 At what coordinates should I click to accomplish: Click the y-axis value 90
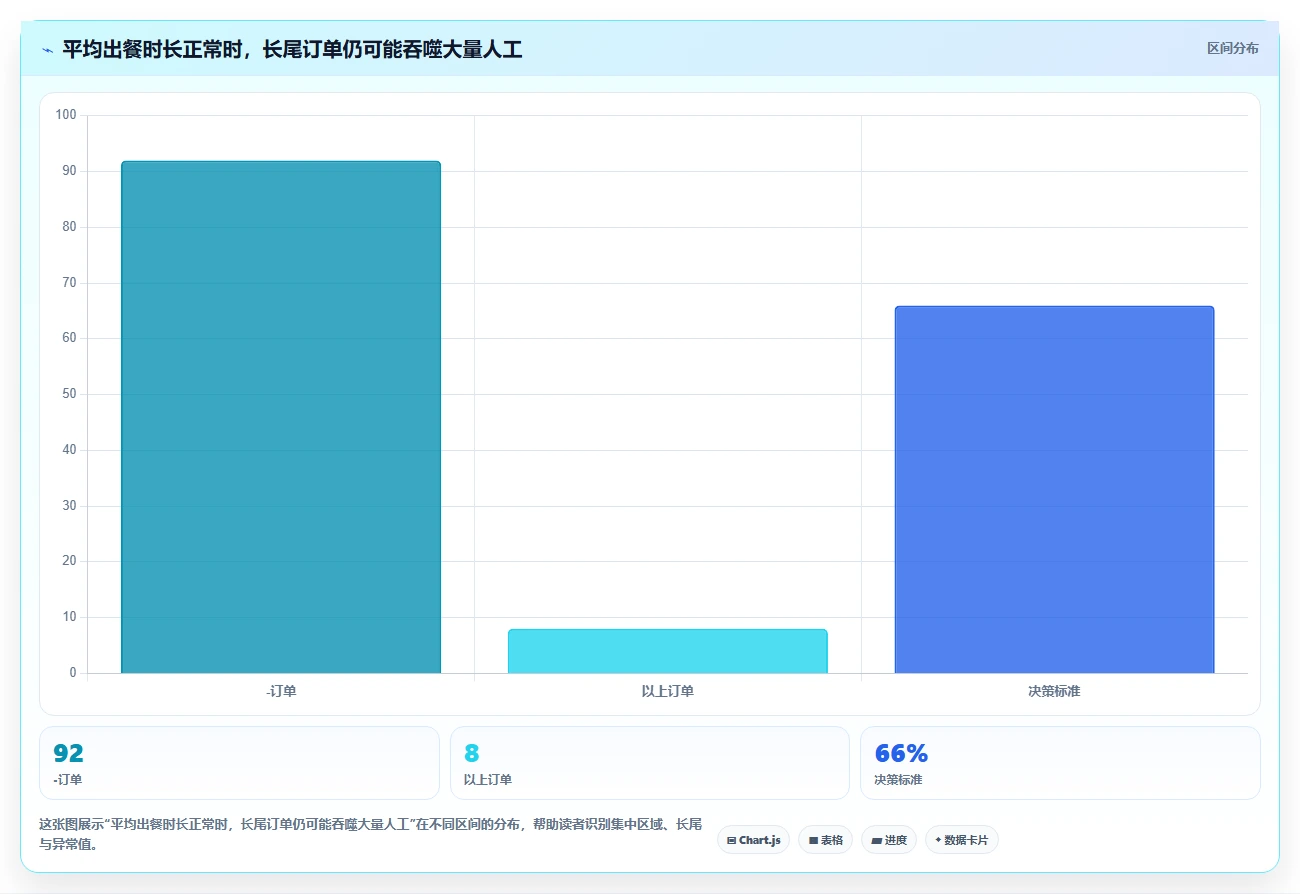pos(69,171)
